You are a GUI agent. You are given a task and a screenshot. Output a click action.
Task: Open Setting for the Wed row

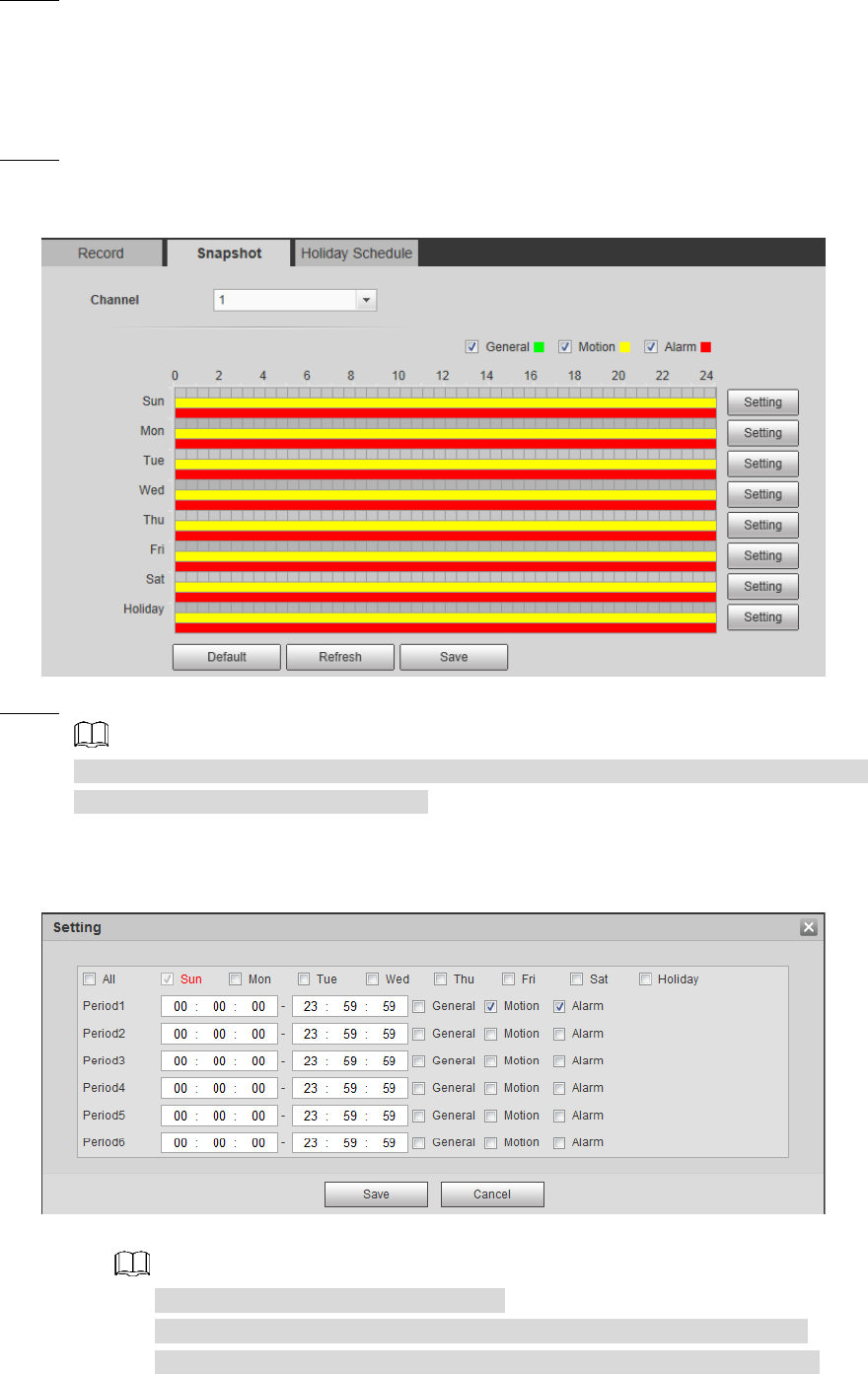(762, 494)
